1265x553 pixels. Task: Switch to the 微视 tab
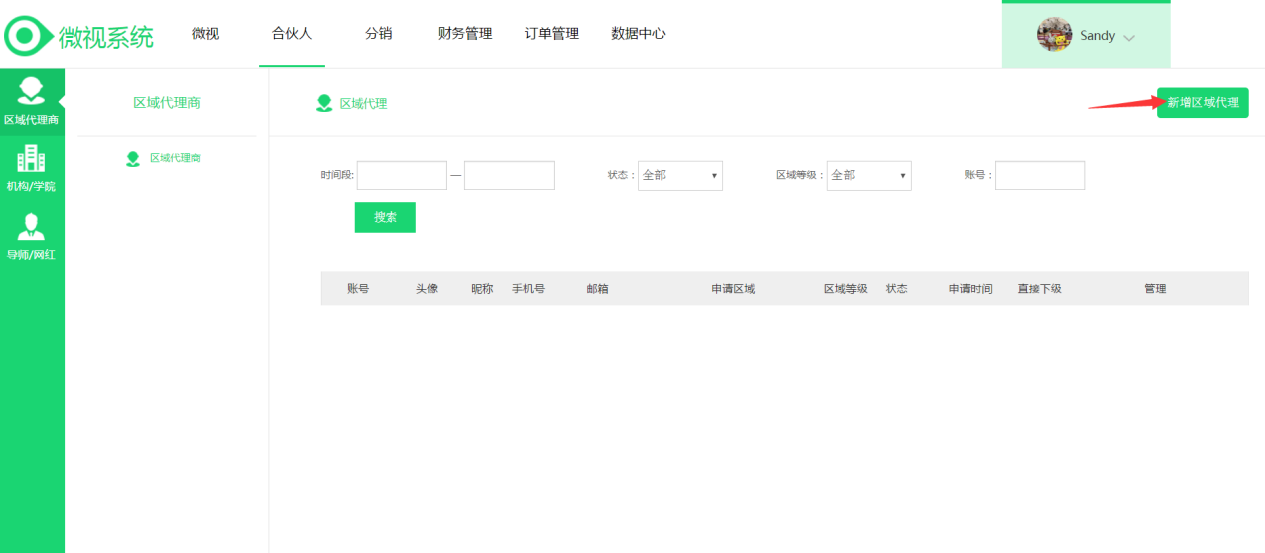[x=205, y=34]
